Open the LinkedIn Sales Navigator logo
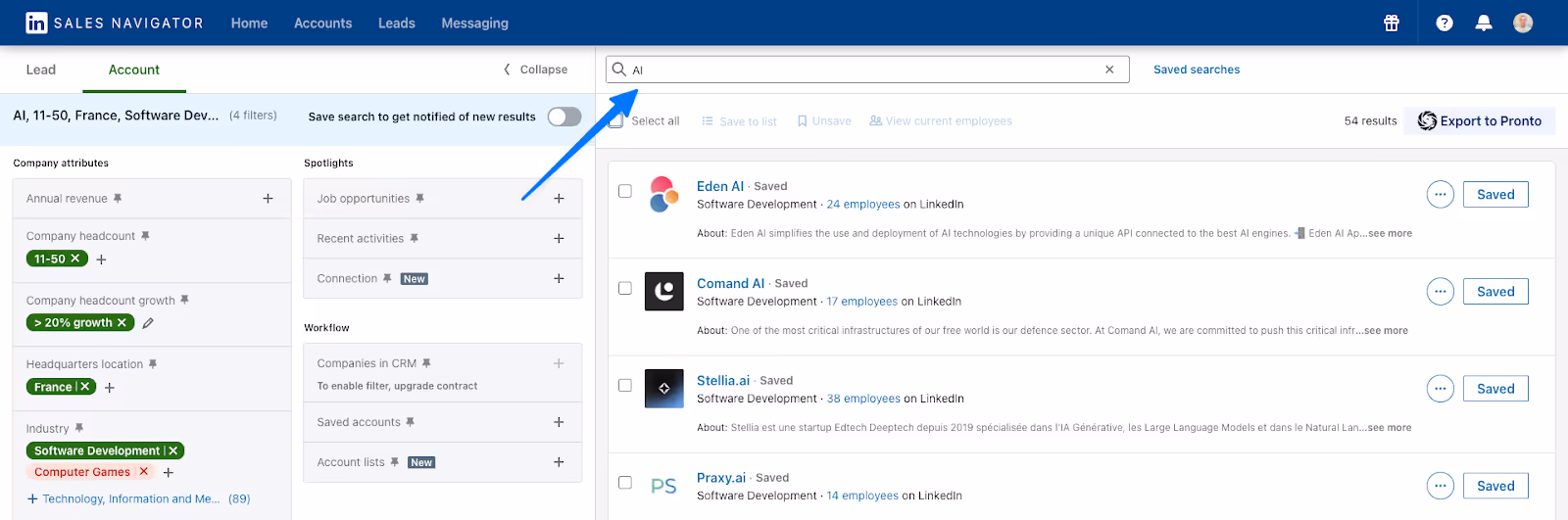Viewport: 1568px width, 520px height. 115,23
